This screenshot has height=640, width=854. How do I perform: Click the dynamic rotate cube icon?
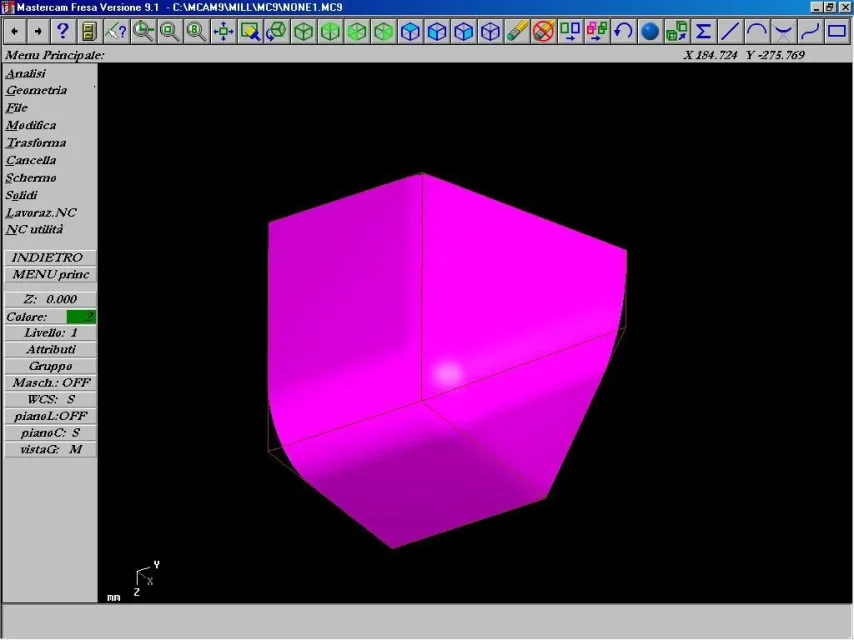click(x=277, y=31)
